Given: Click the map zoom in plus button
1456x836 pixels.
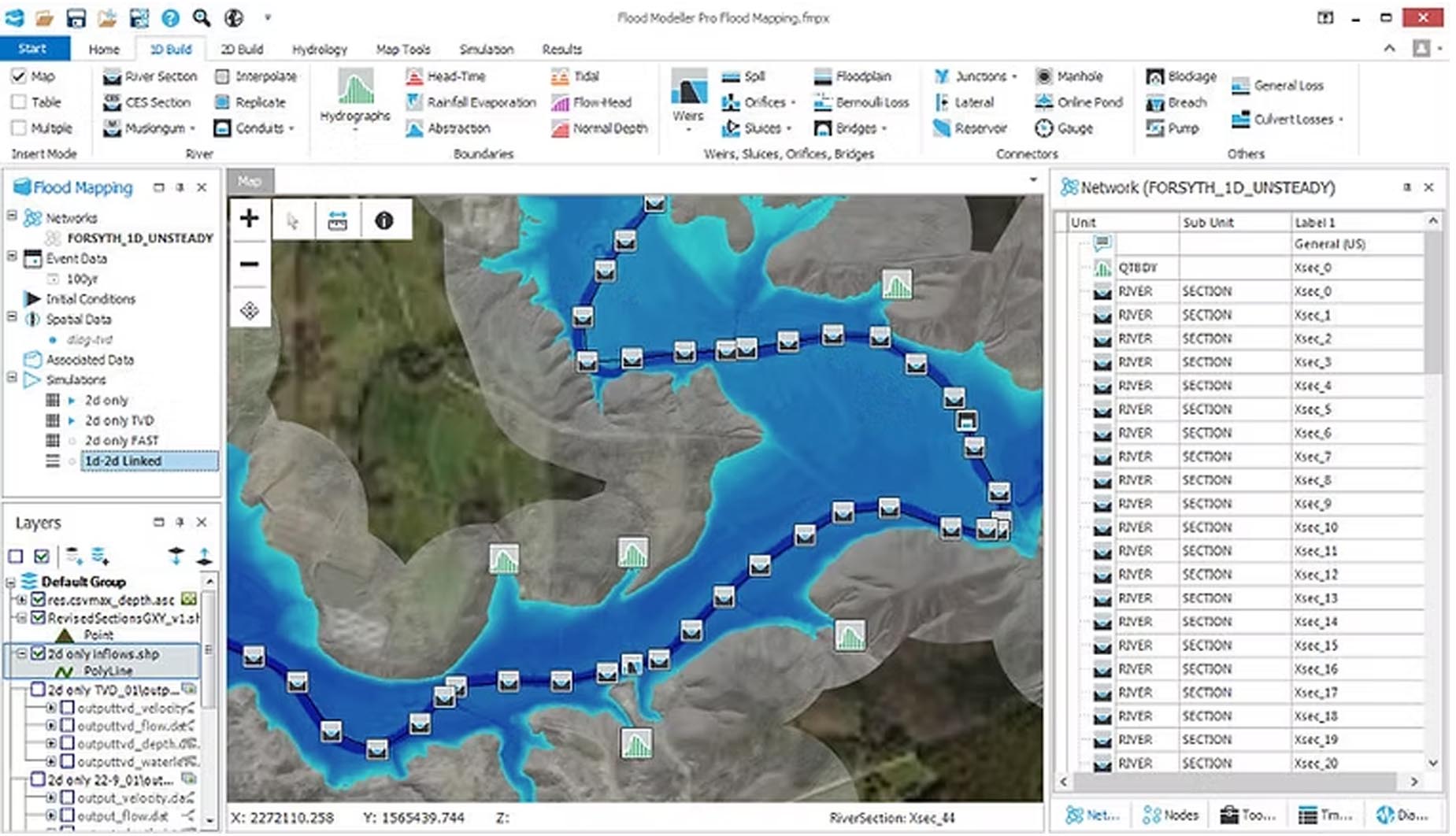Looking at the screenshot, I should pyautogui.click(x=250, y=219).
